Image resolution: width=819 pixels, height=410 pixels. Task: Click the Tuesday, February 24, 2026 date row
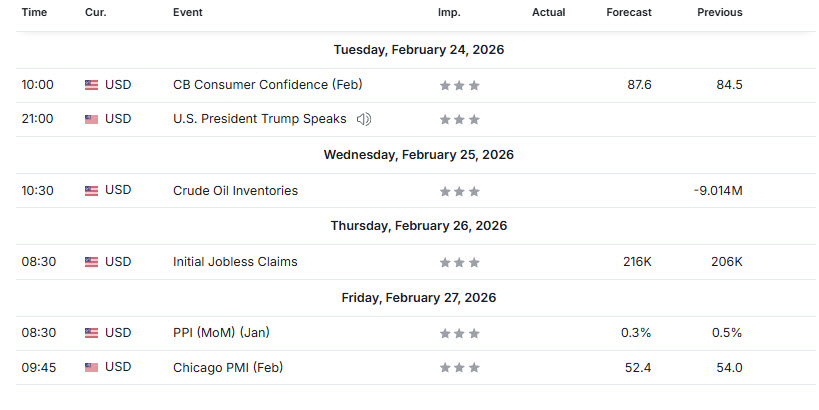tap(419, 49)
